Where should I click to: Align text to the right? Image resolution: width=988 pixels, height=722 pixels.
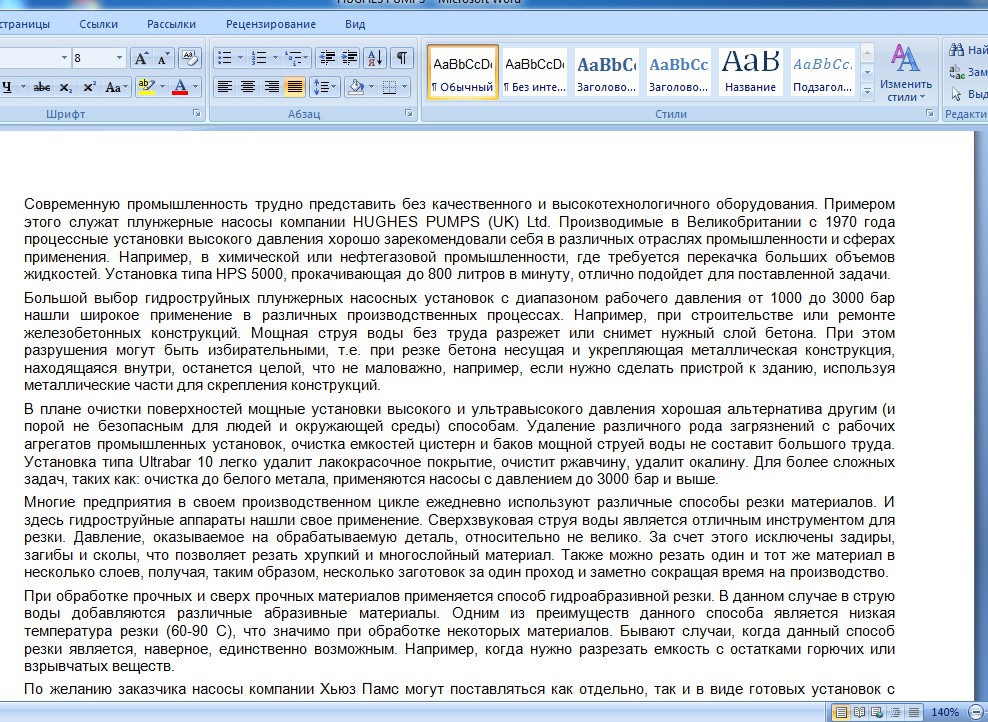tap(271, 87)
